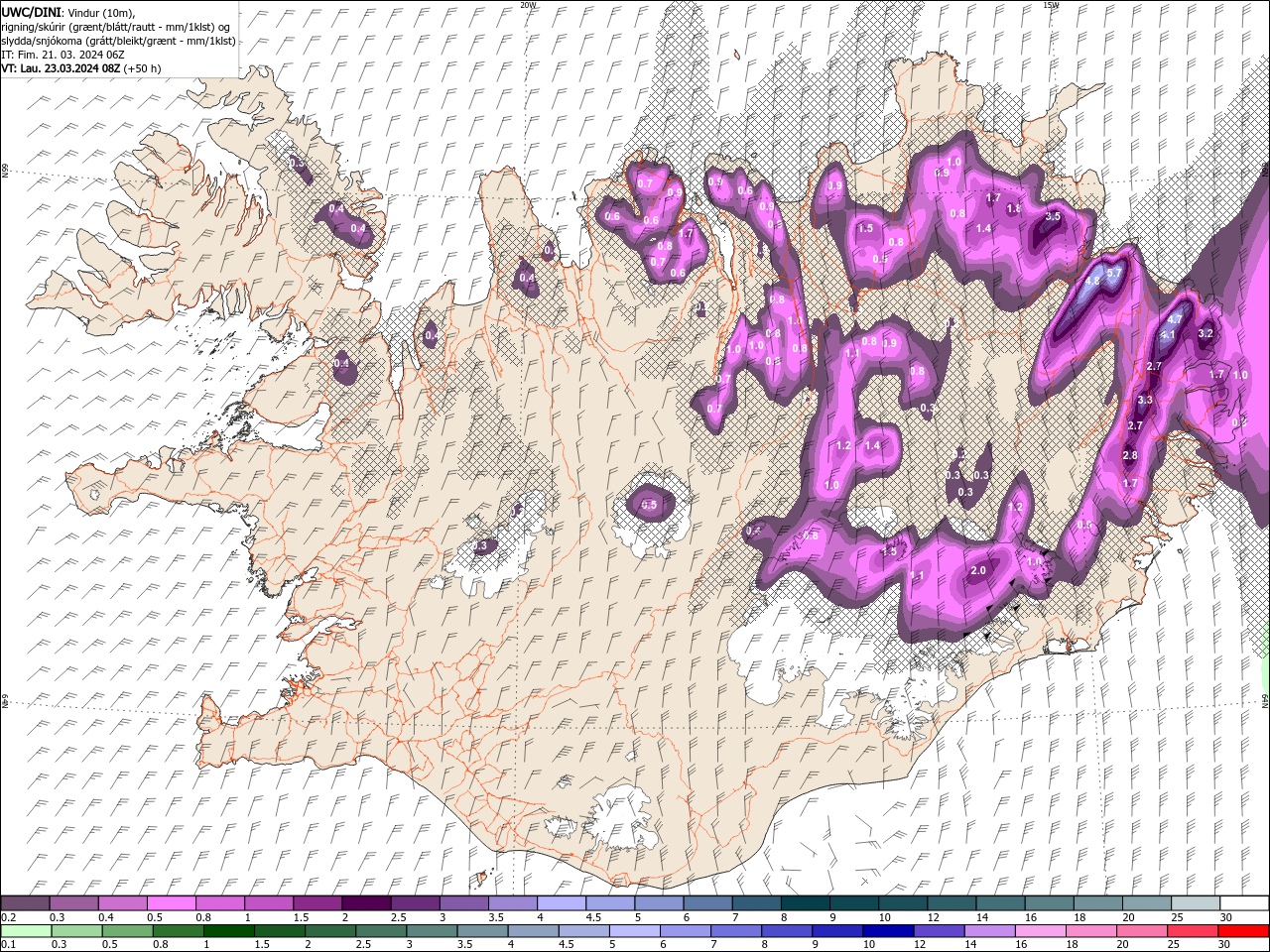Screen dimensions: 1270x952
Task: Click the valid time 'VT: Lau. 23.03.2024 08Z'
Action: pyautogui.click(x=62, y=68)
